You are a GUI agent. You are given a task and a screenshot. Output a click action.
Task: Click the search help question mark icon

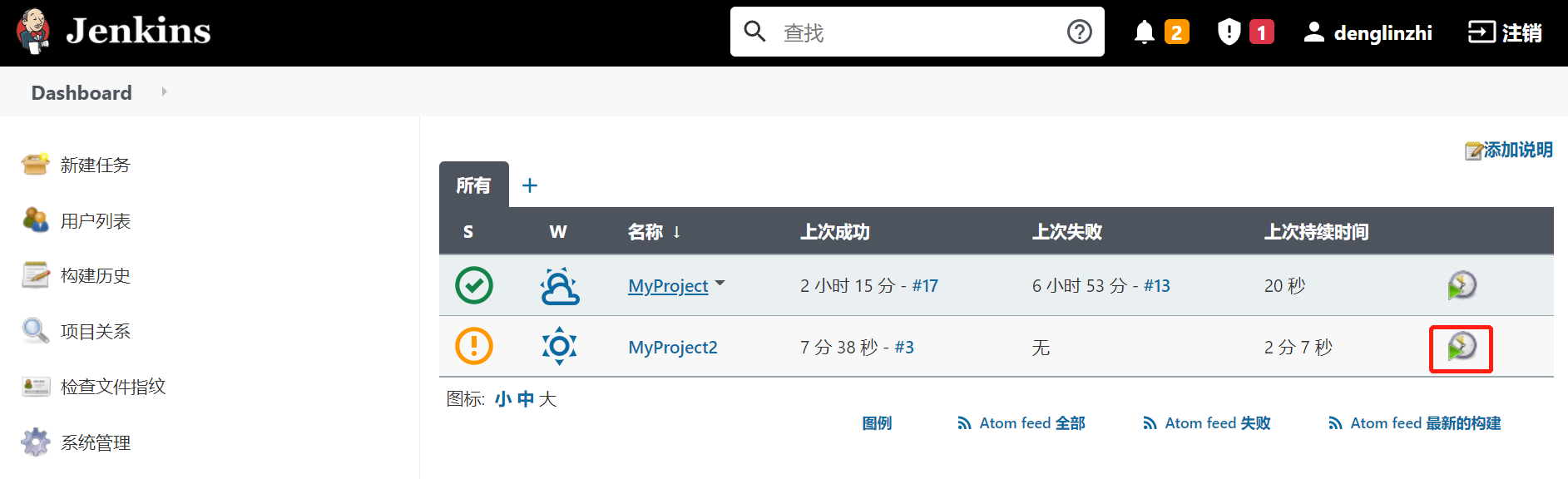(1079, 32)
